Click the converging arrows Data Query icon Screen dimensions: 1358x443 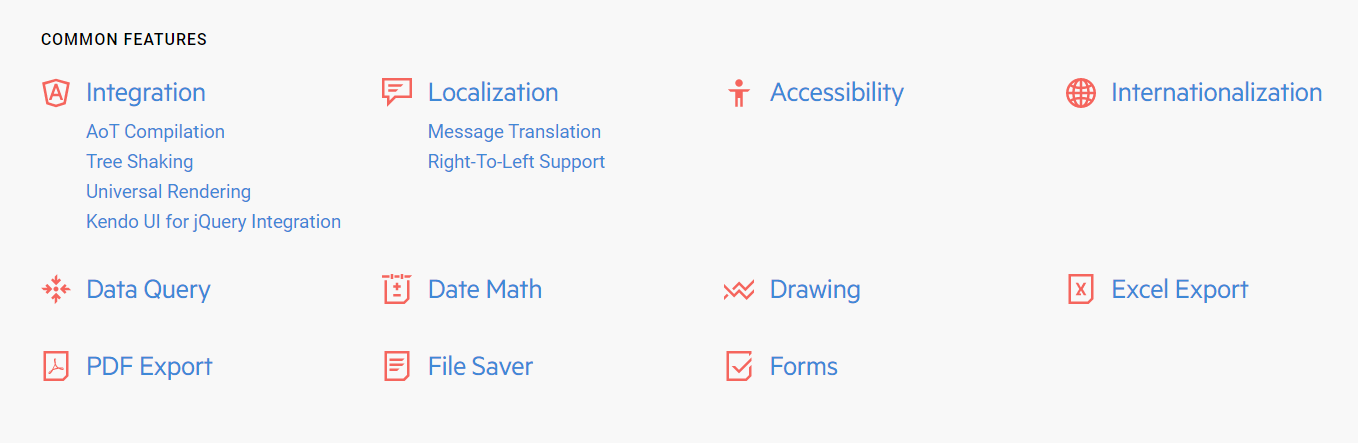coord(56,290)
